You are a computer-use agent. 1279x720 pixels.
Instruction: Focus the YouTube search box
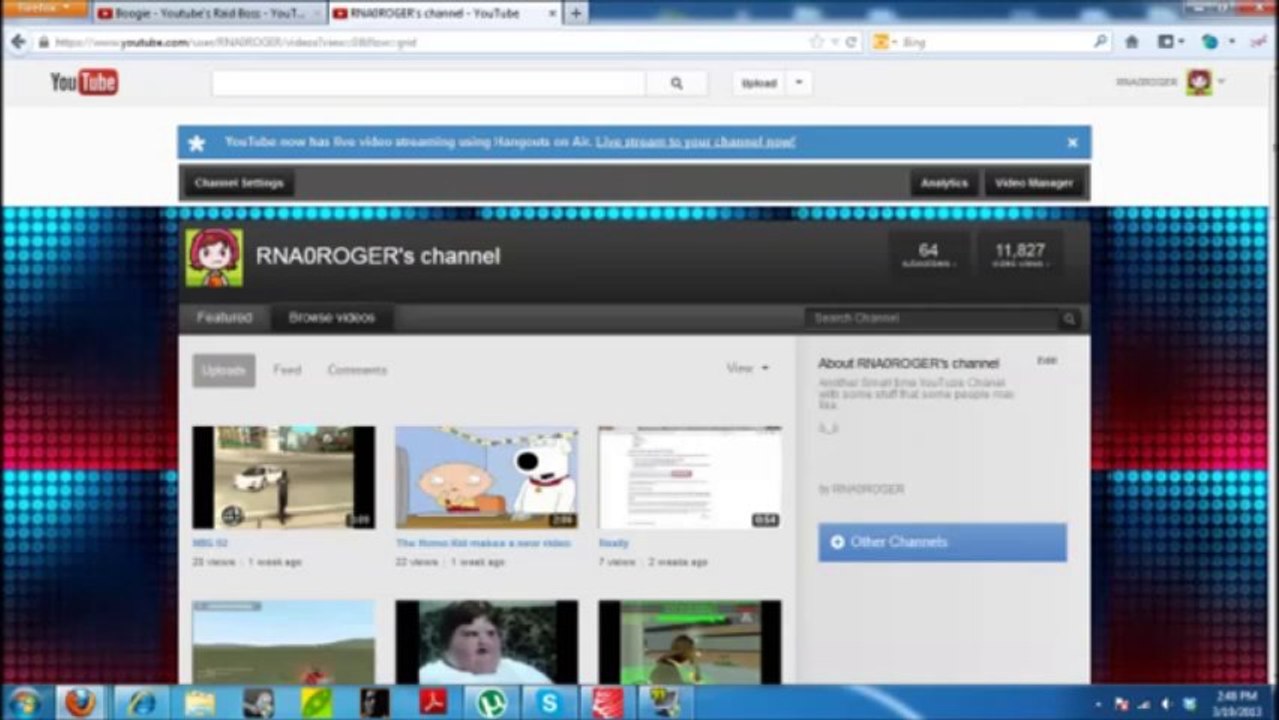[429, 84]
